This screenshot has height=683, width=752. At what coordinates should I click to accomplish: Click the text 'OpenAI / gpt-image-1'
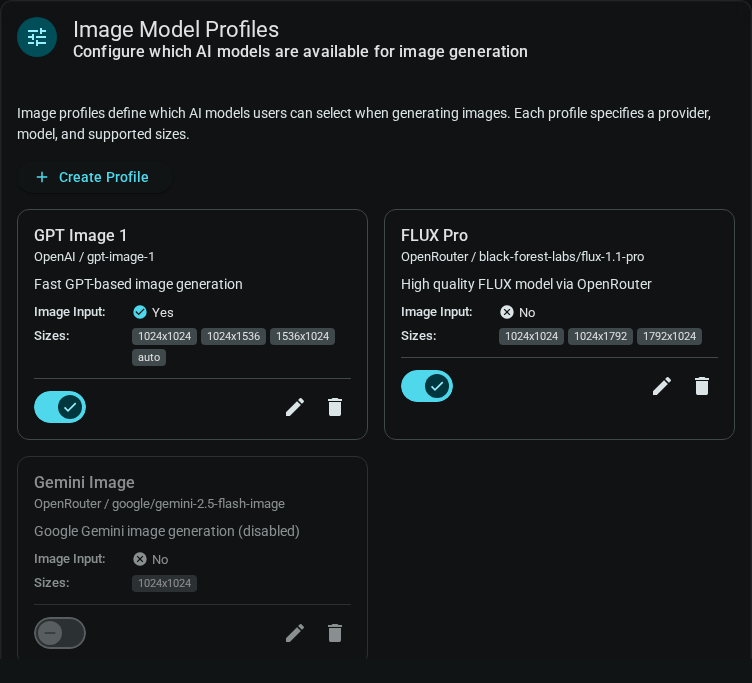click(94, 257)
